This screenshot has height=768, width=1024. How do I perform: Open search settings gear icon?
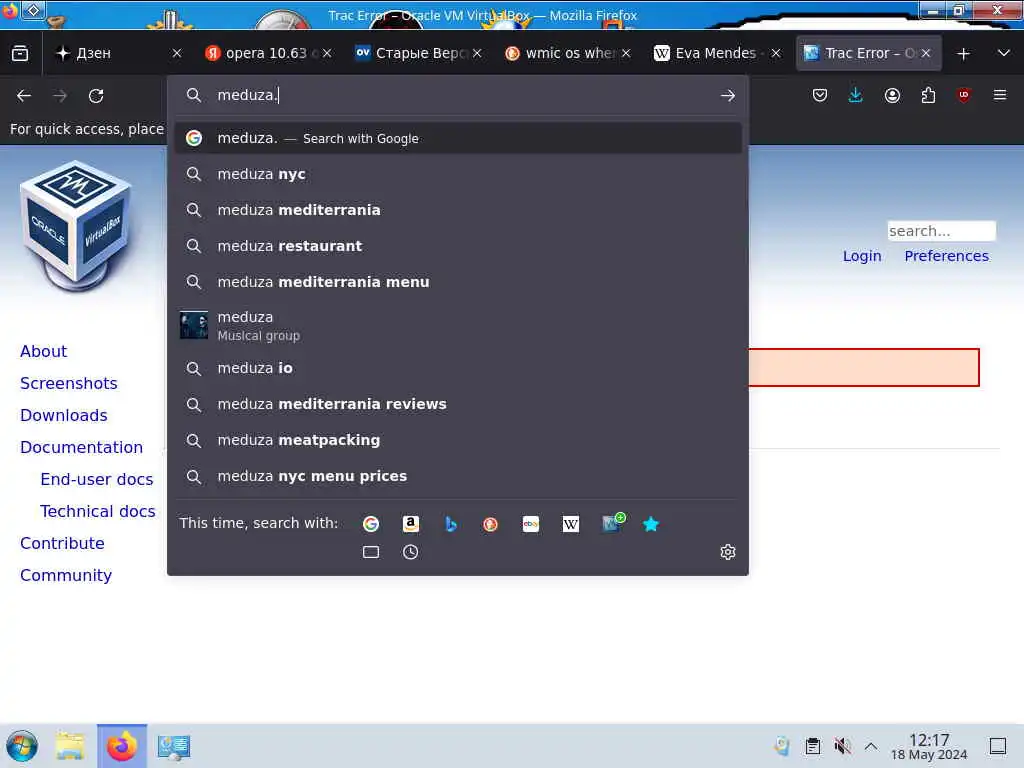(728, 552)
